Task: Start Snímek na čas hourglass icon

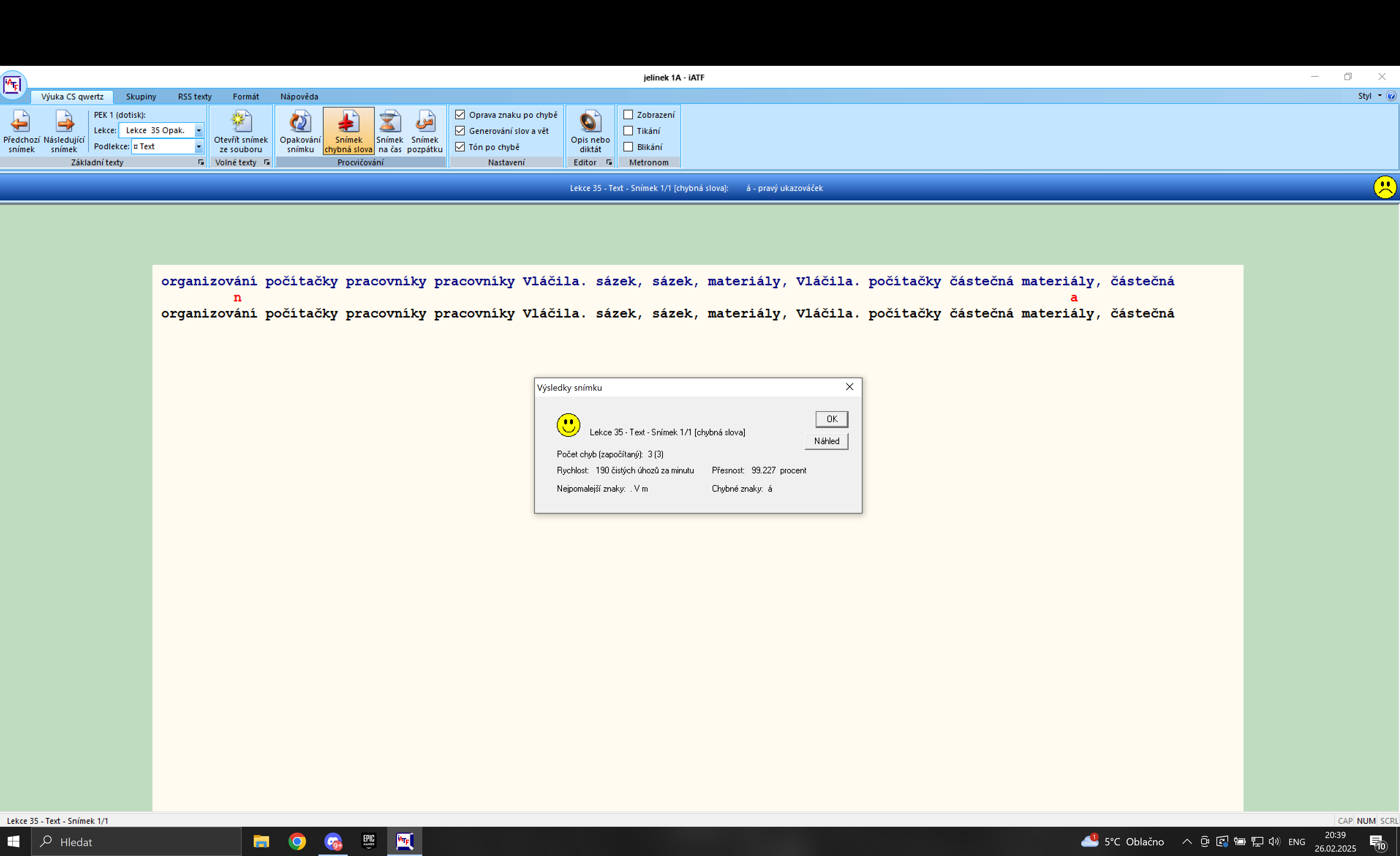Action: 389,122
